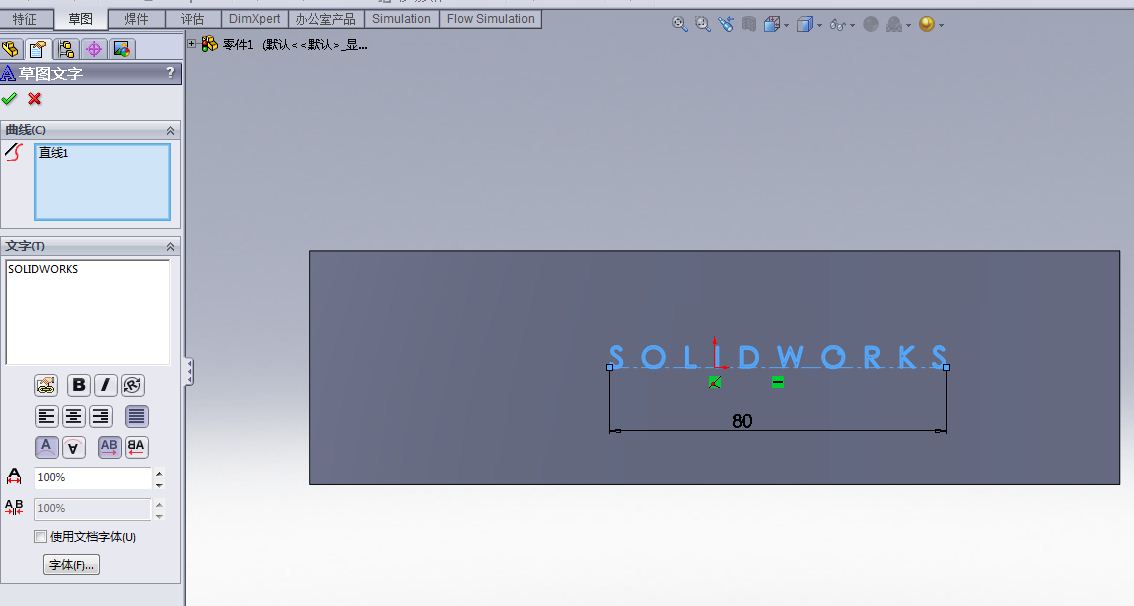Open Hide/Show Items dropdown arrow
The width and height of the screenshot is (1134, 606).
(853, 25)
